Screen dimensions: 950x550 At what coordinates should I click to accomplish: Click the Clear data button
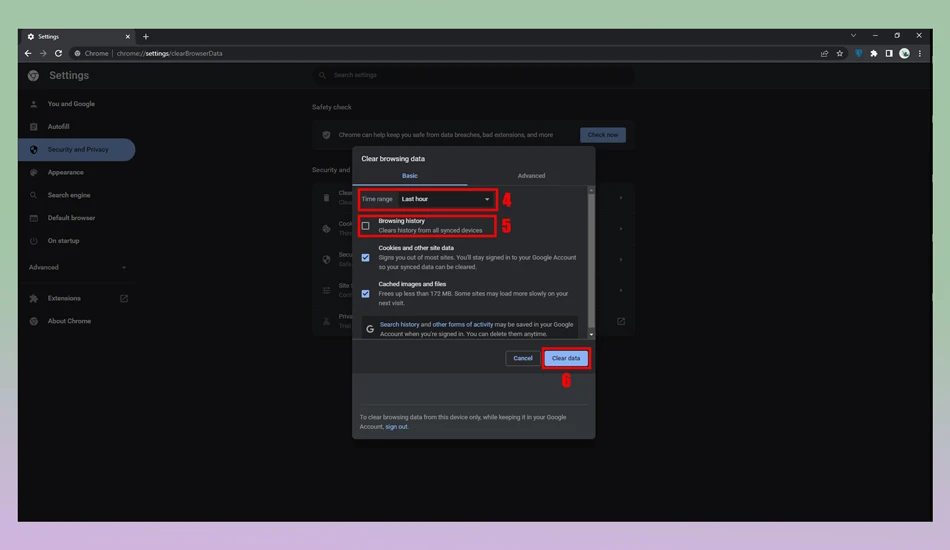pos(566,358)
